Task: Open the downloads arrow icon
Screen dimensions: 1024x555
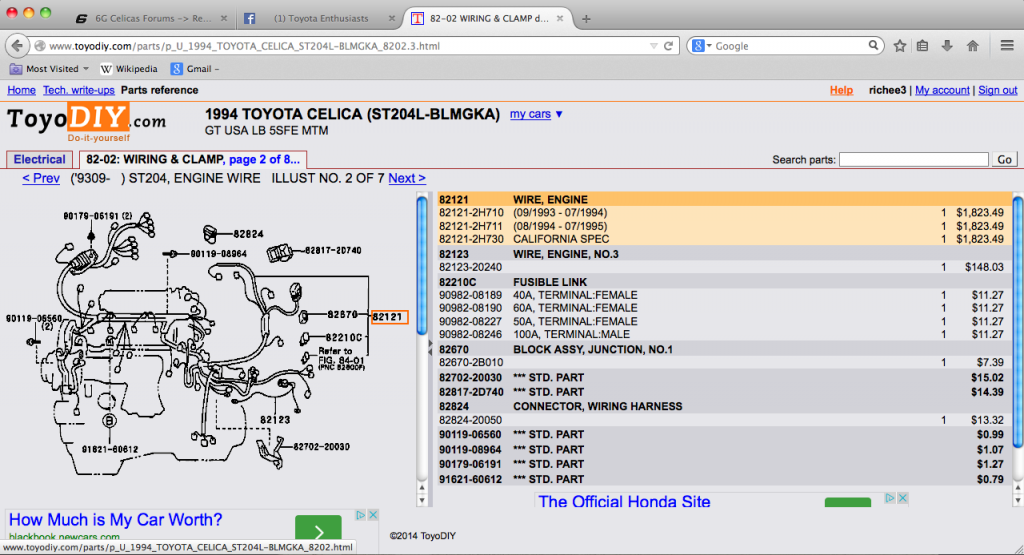Action: pos(947,46)
